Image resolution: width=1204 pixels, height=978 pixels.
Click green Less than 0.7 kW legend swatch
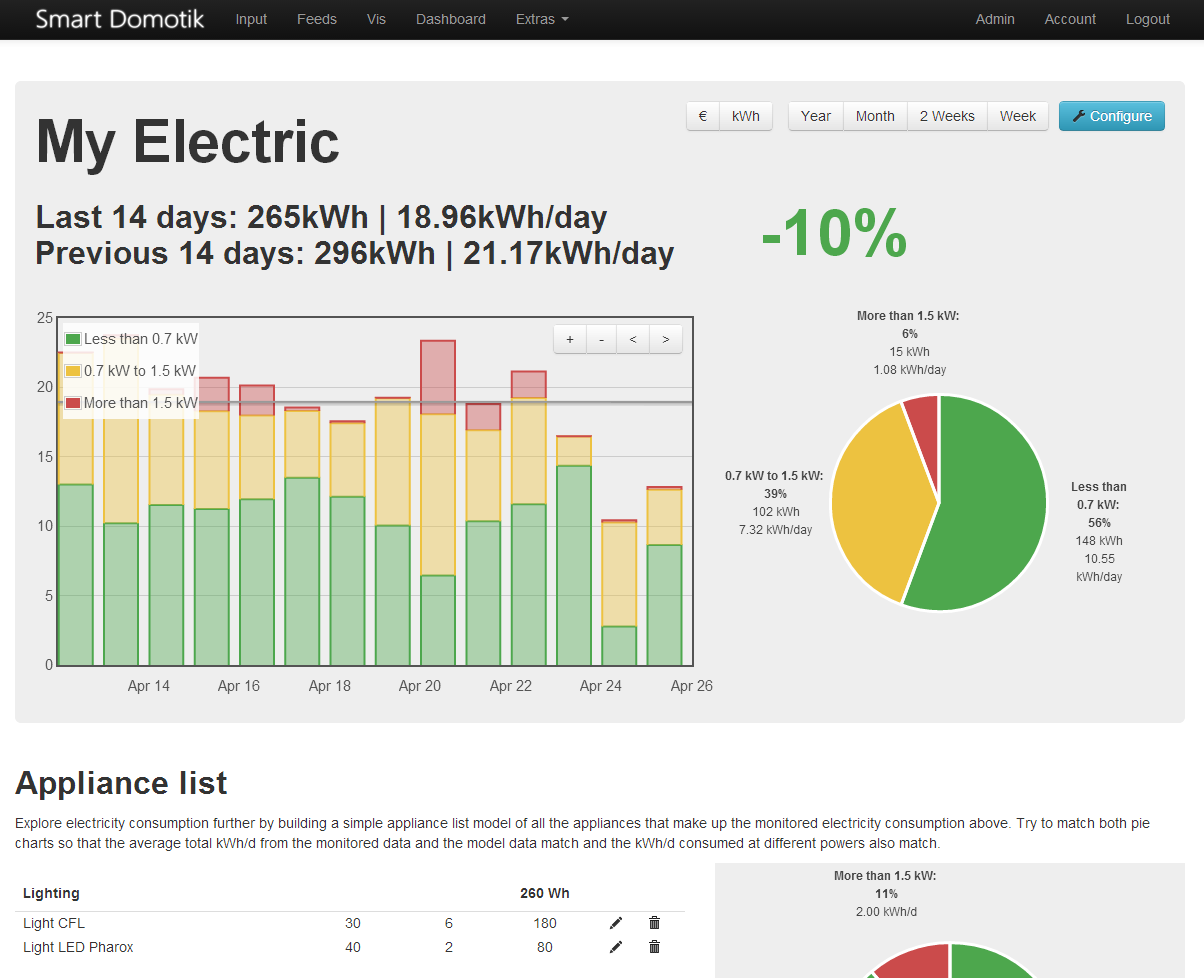(73, 339)
